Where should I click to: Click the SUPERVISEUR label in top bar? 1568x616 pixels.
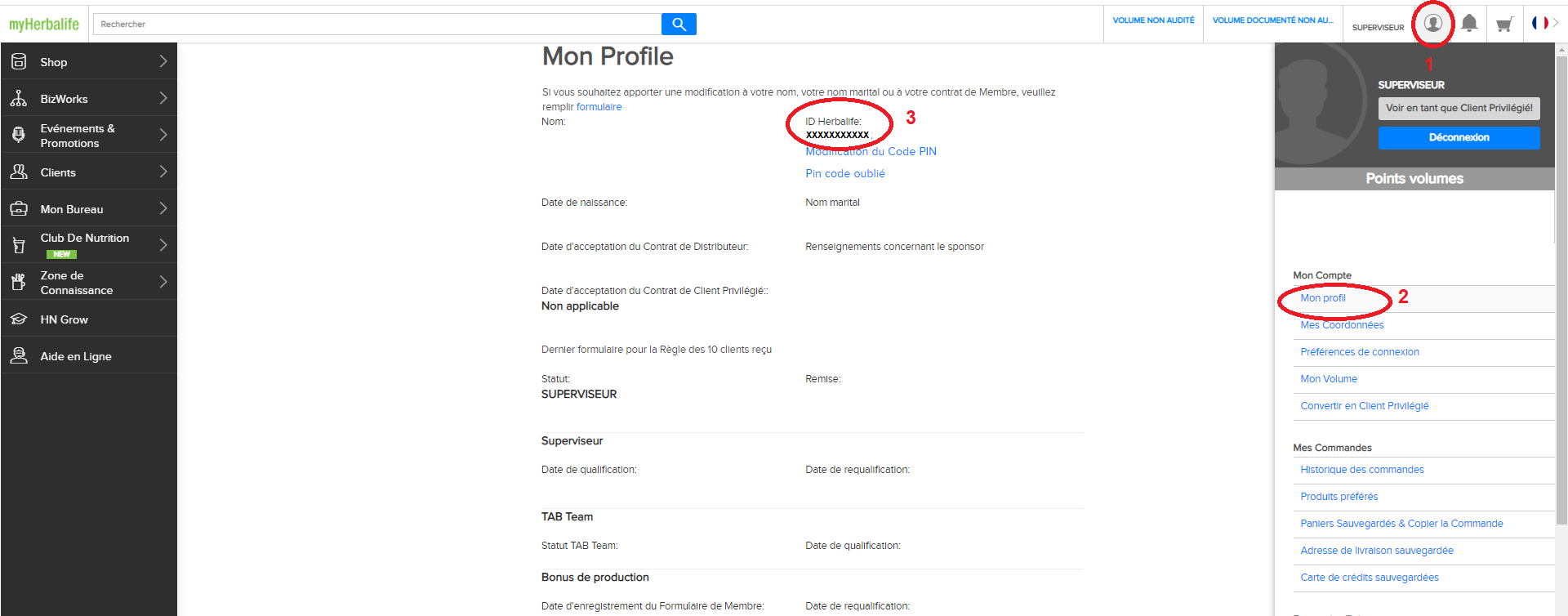(1378, 28)
